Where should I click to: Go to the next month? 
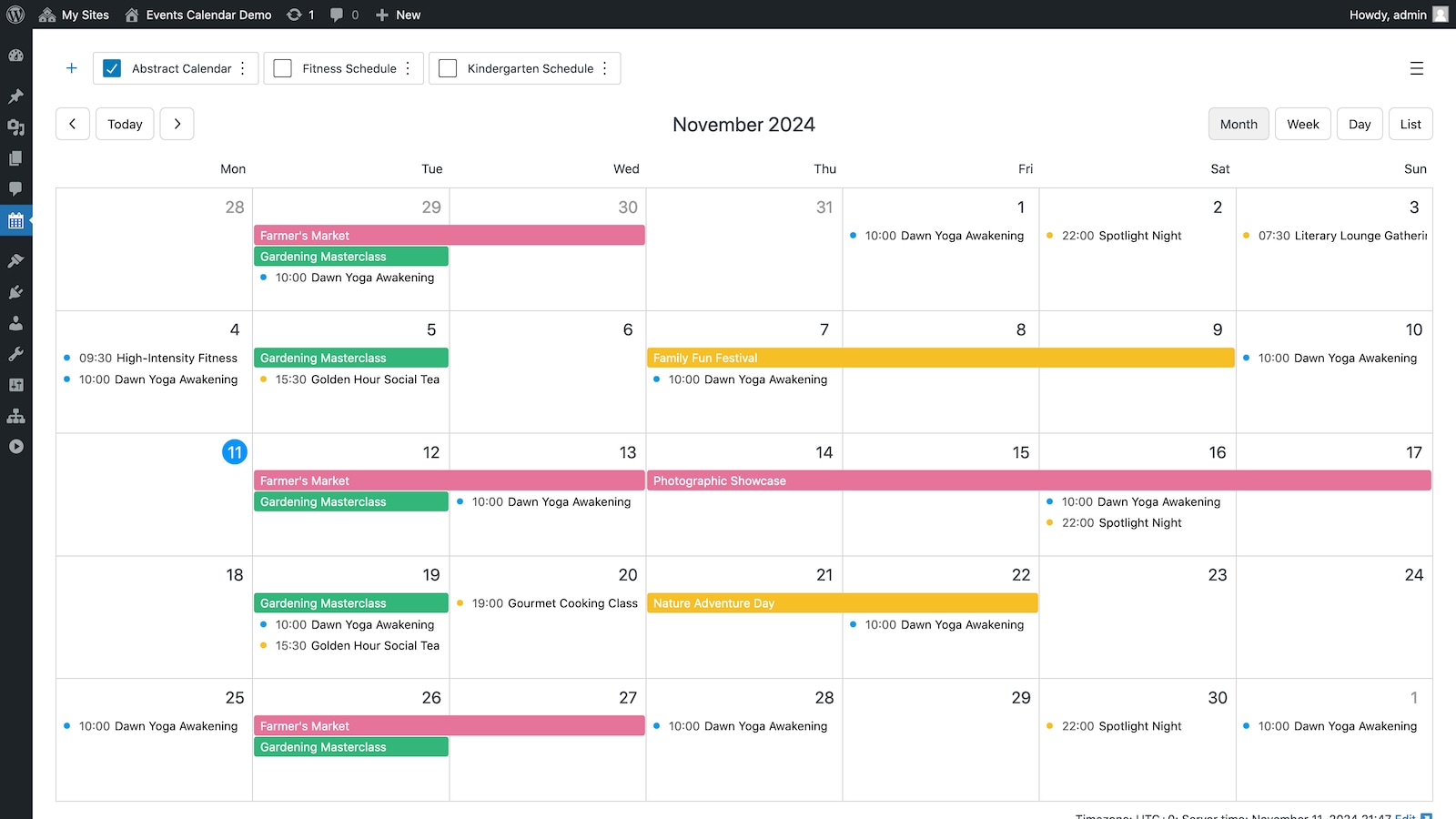pyautogui.click(x=177, y=124)
